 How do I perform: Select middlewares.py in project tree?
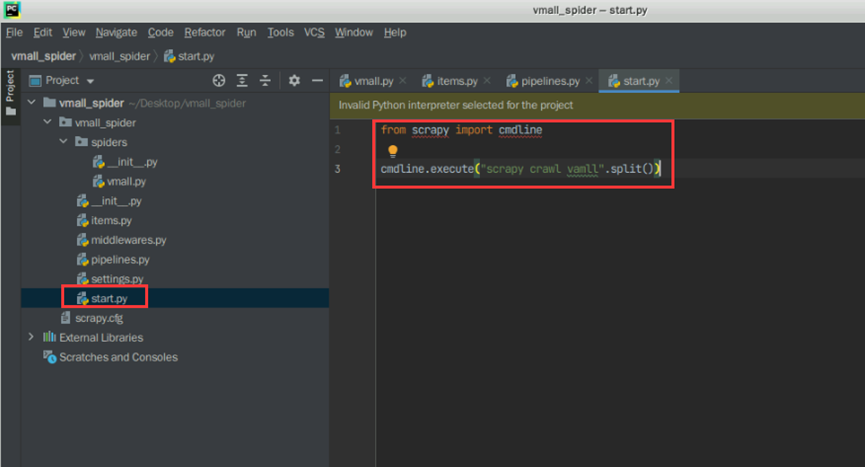[x=129, y=240]
